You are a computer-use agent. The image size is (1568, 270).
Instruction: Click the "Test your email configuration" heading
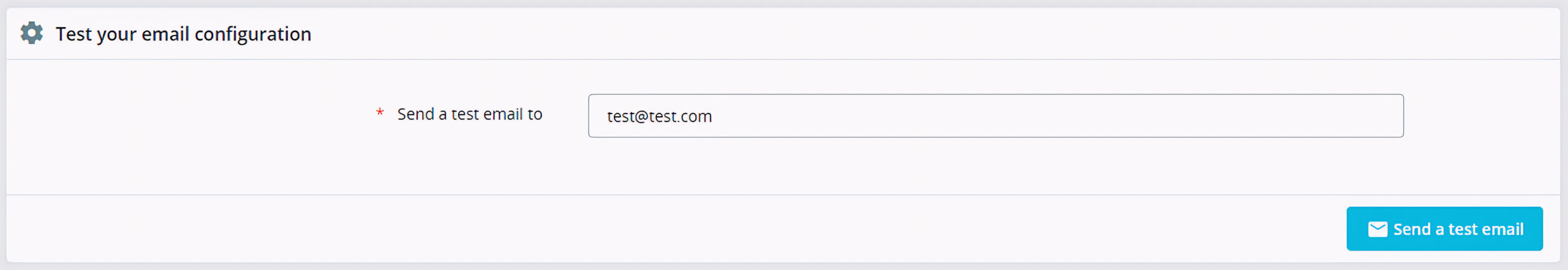(x=183, y=34)
